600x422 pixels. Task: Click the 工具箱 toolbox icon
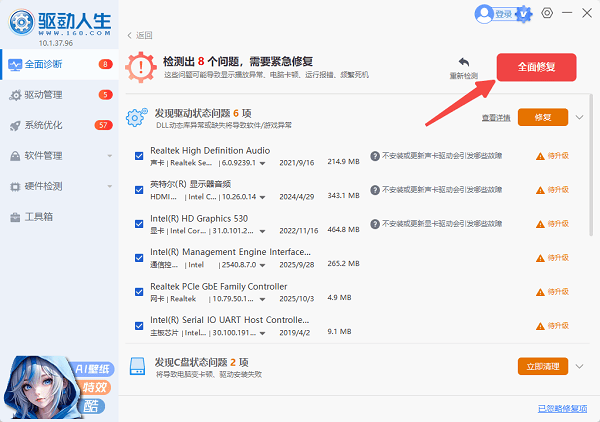tap(15, 217)
